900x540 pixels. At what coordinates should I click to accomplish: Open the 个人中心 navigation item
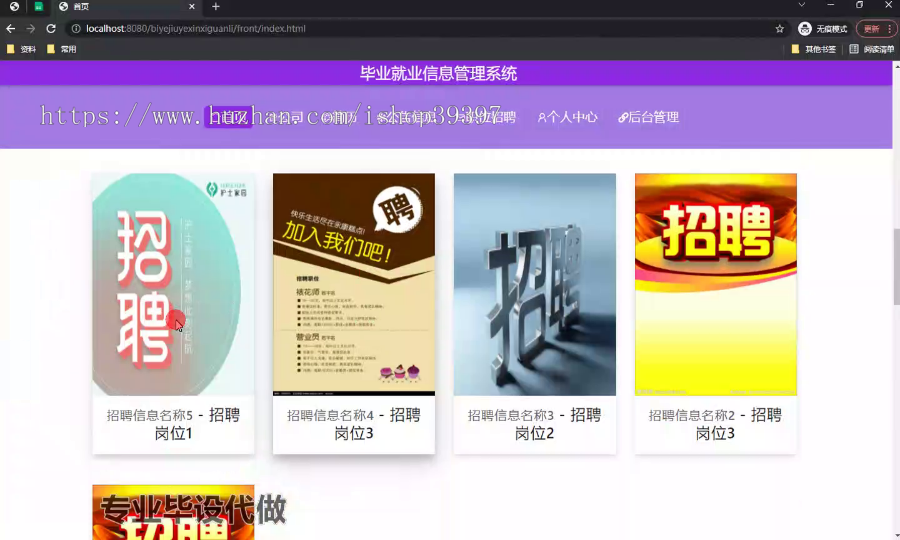(x=568, y=117)
